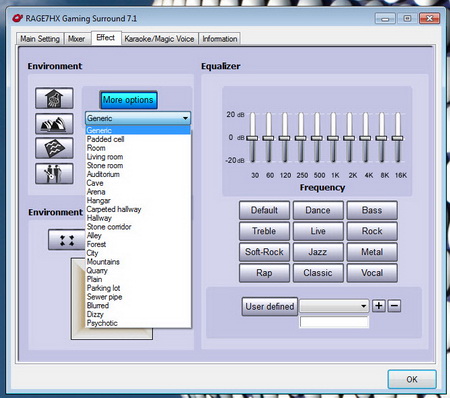Select the bathroom environment icon

click(54, 98)
